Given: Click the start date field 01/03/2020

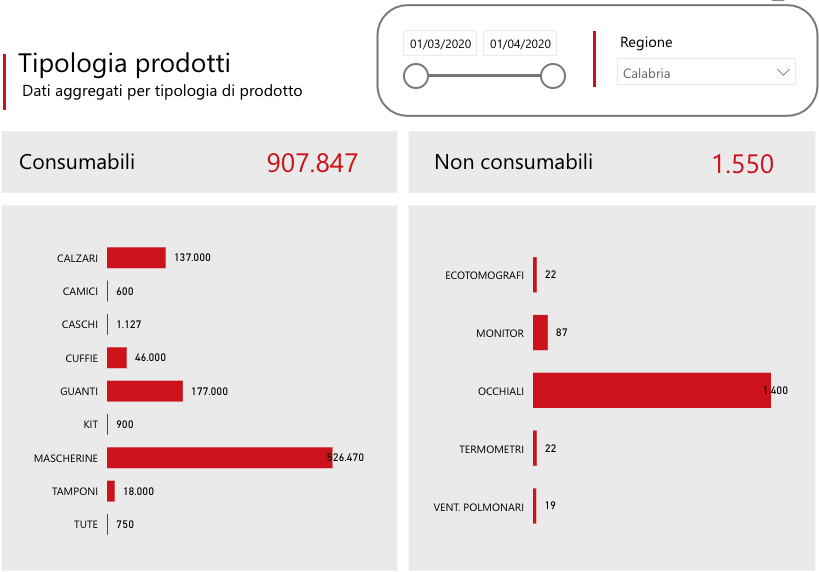Looking at the screenshot, I should 441,44.
